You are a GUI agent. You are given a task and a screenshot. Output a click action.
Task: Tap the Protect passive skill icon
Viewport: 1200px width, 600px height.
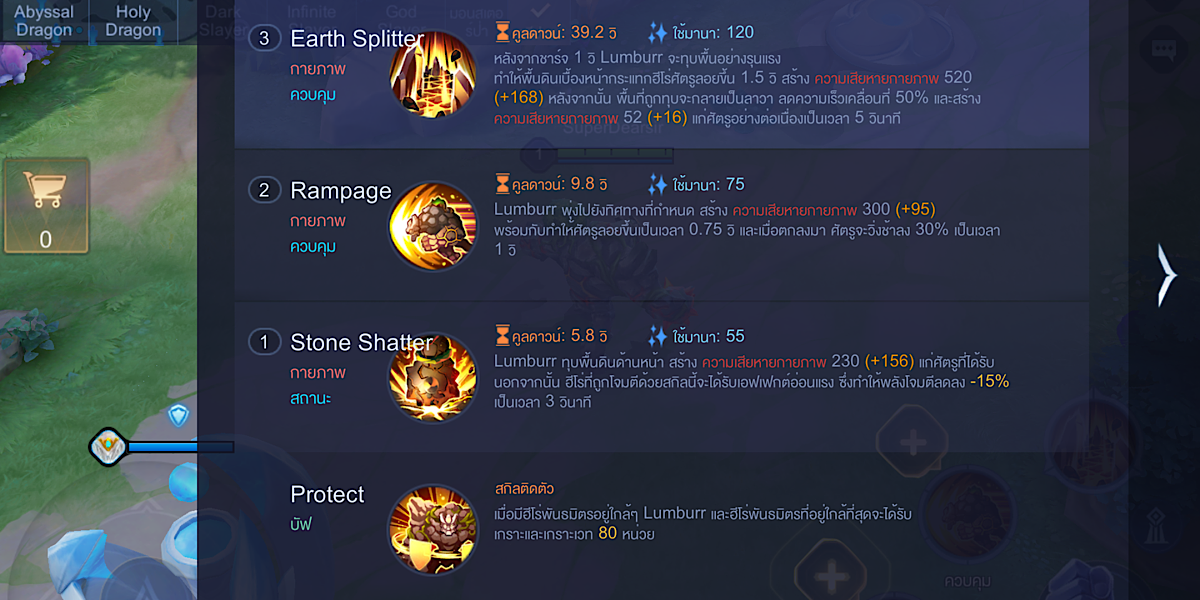pos(434,531)
